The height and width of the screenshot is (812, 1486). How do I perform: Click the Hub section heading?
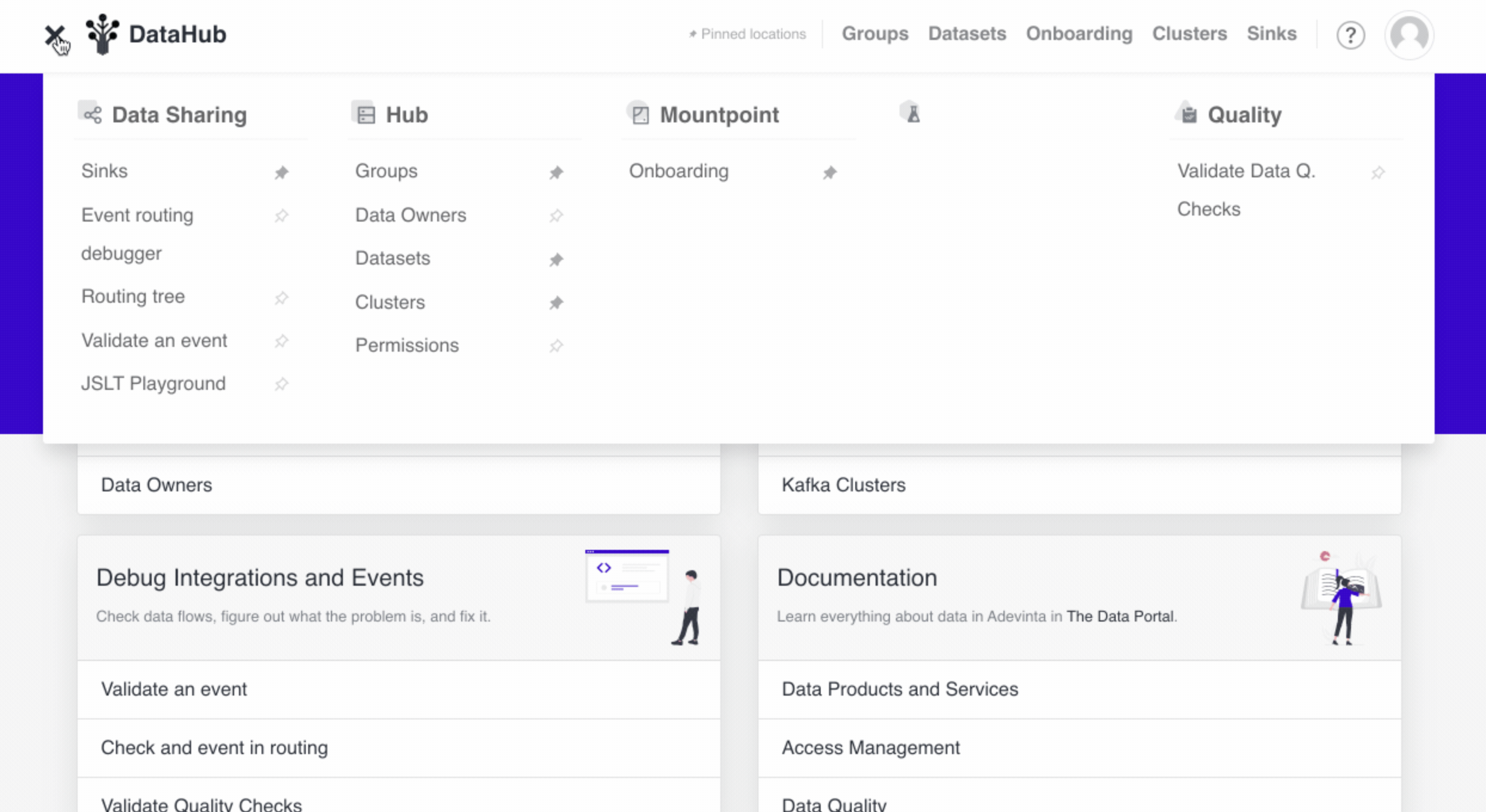tap(407, 115)
